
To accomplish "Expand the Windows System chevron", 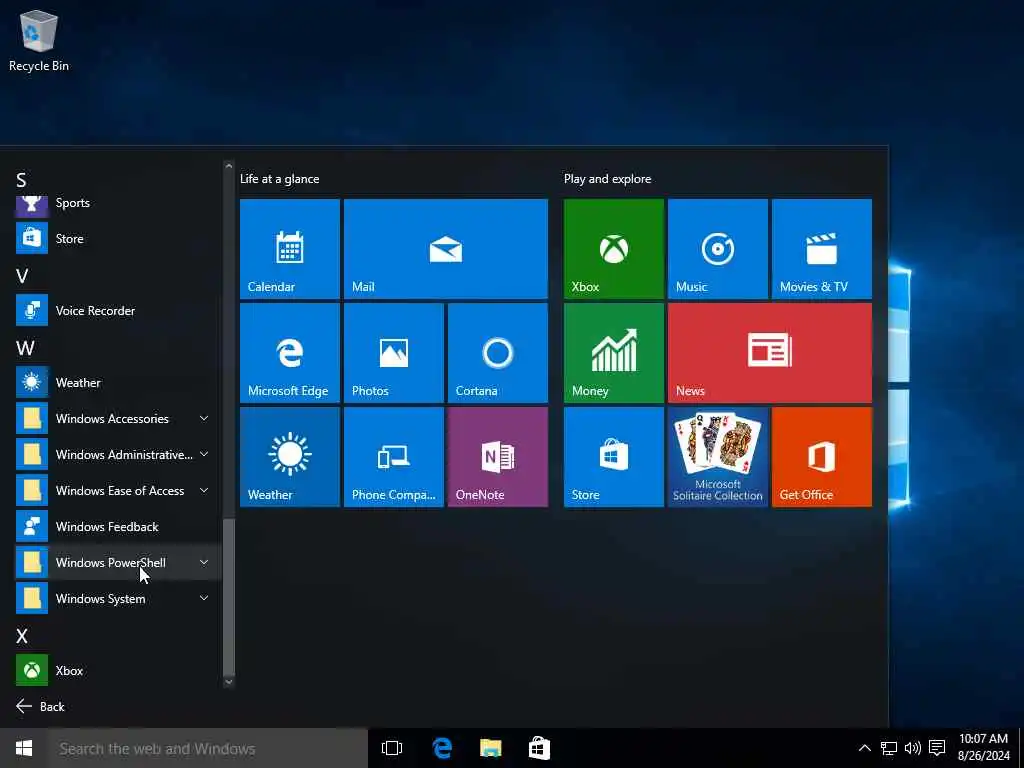I will coord(204,598).
